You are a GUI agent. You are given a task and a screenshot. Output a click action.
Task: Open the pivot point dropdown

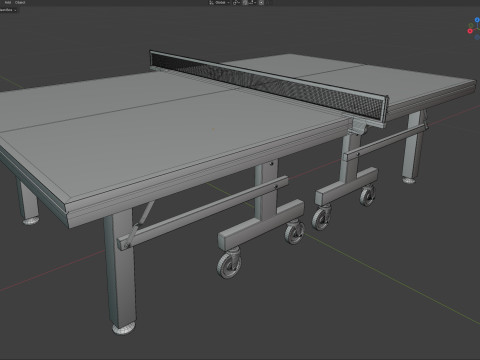(x=236, y=3)
